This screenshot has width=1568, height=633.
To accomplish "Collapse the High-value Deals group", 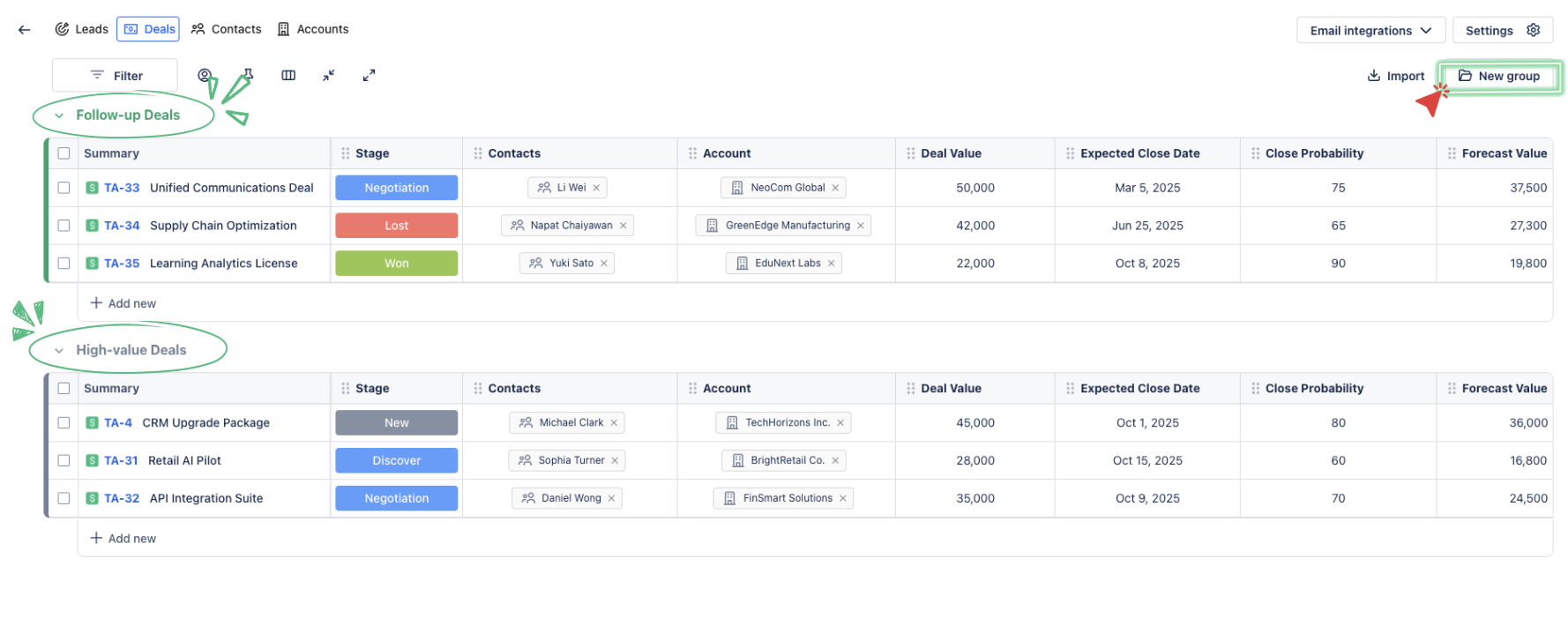I will coord(59,351).
